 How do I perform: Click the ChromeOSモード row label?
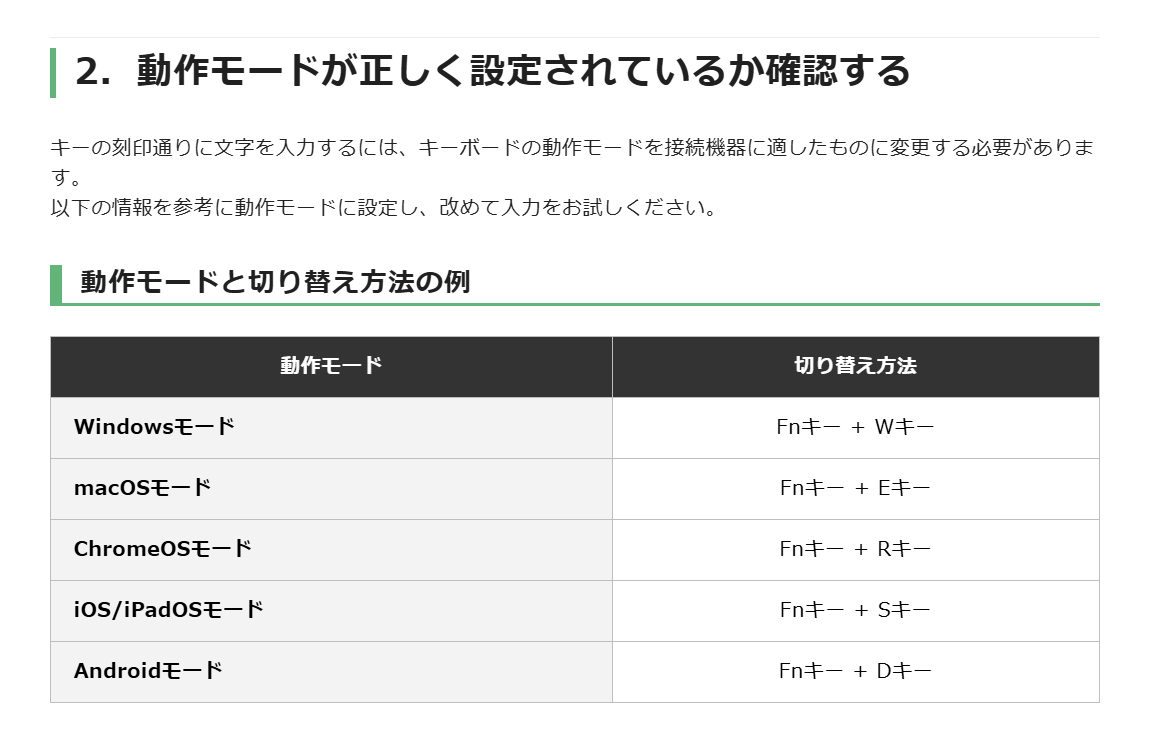pyautogui.click(x=163, y=549)
